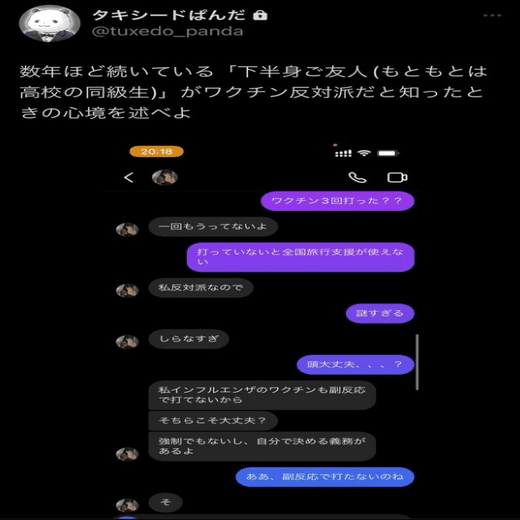Click the battery indicator in status bar
This screenshot has width=520, height=520.
[388, 153]
